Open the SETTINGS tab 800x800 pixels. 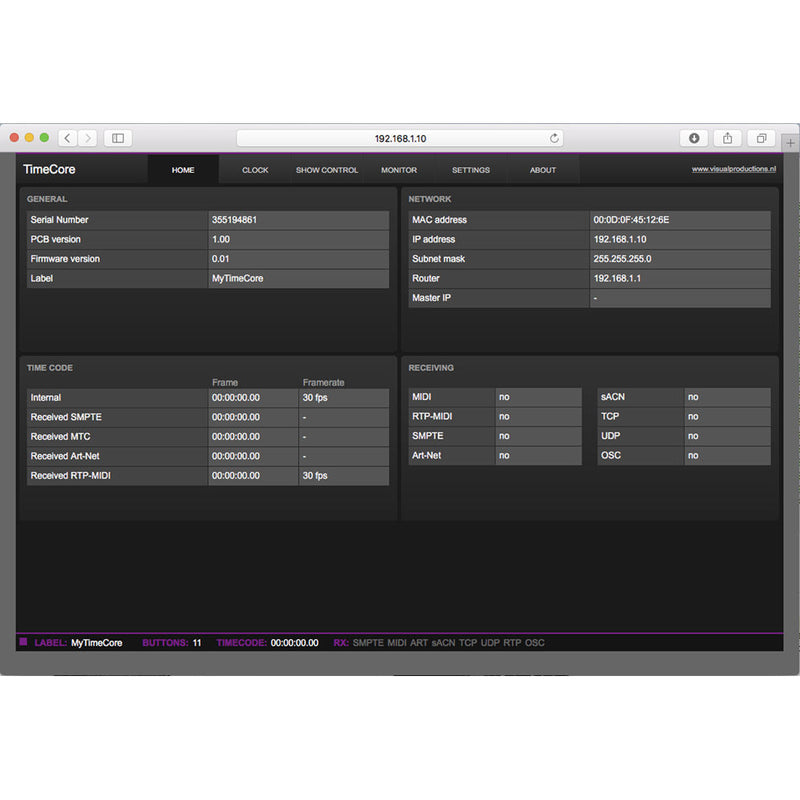pyautogui.click(x=471, y=170)
